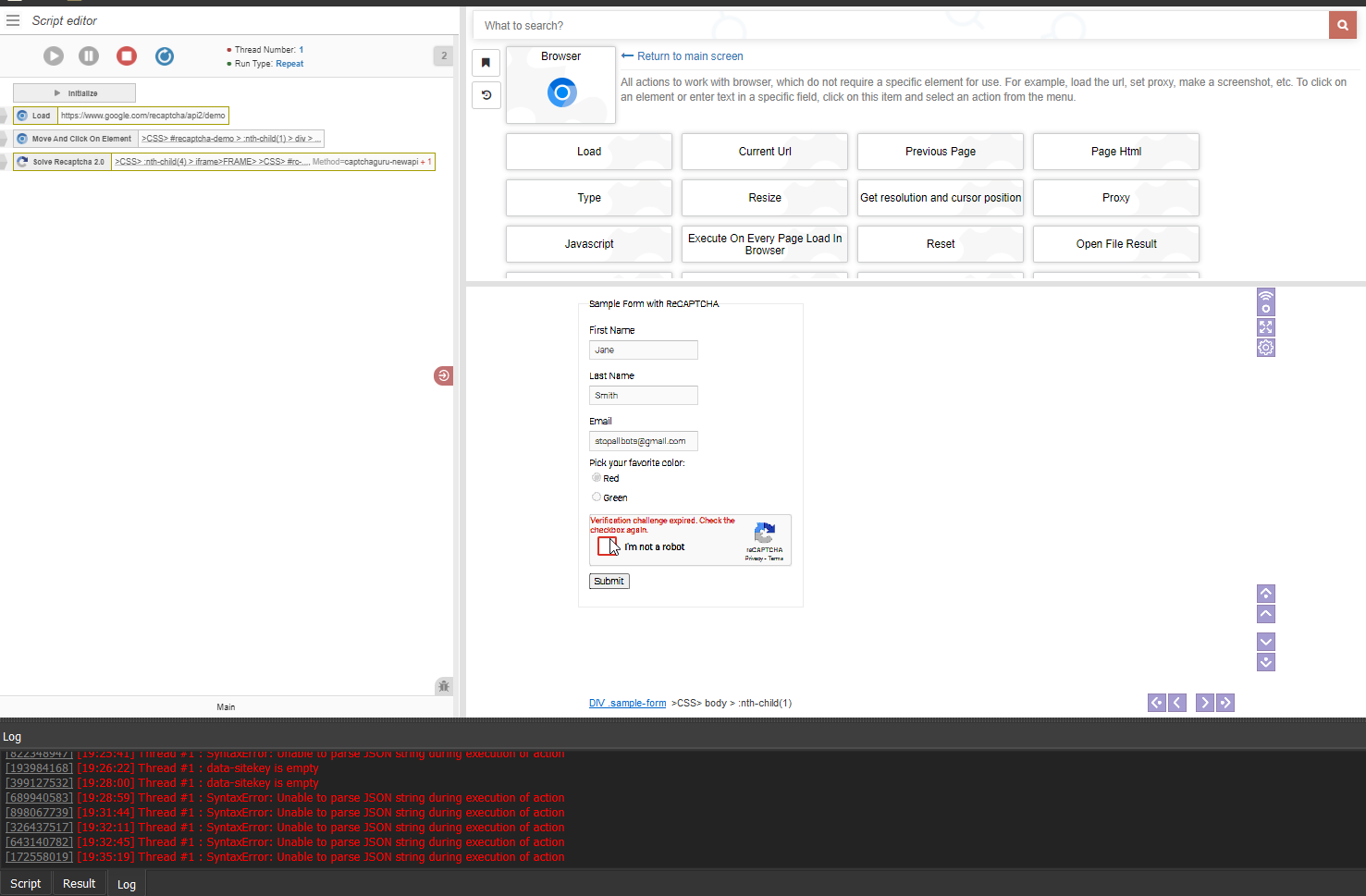The height and width of the screenshot is (896, 1366).
Task: Click the bookmark icon near Browser tile
Action: (x=486, y=63)
